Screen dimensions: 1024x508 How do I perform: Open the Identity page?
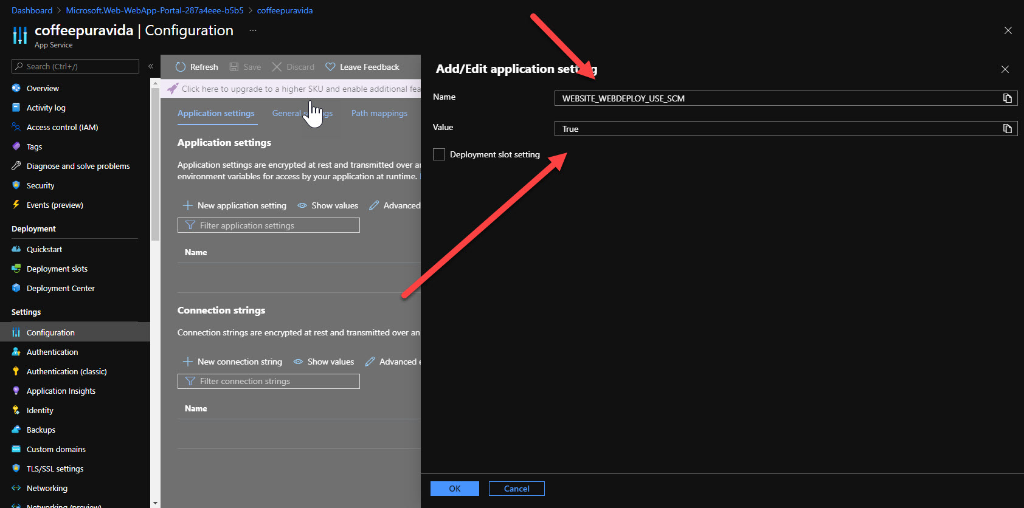click(40, 411)
